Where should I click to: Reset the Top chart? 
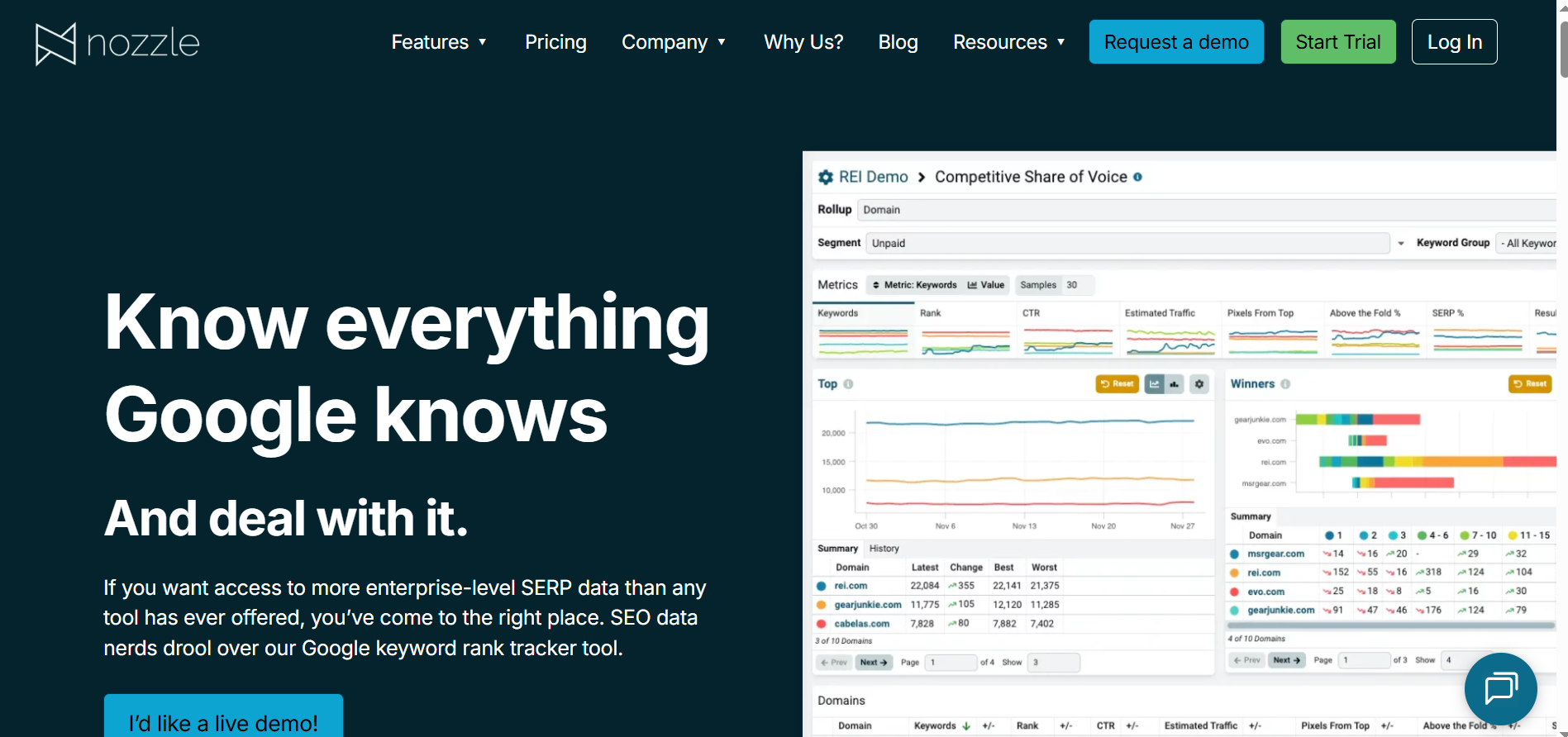pyautogui.click(x=1117, y=384)
